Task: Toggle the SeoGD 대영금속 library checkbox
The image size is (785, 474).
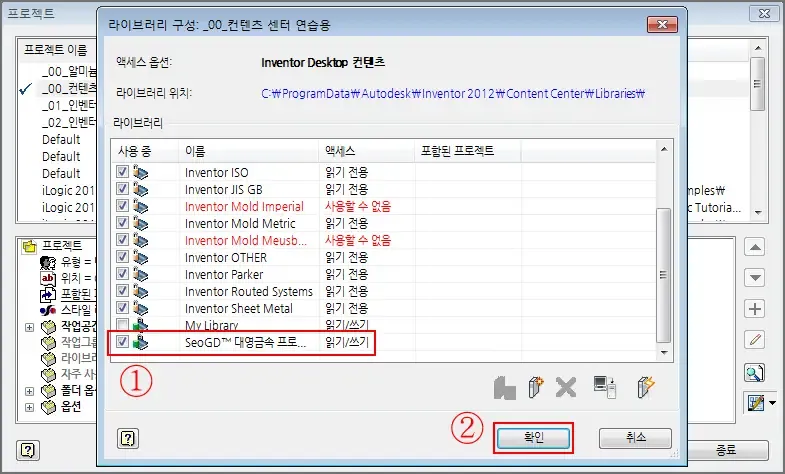Action: point(122,342)
